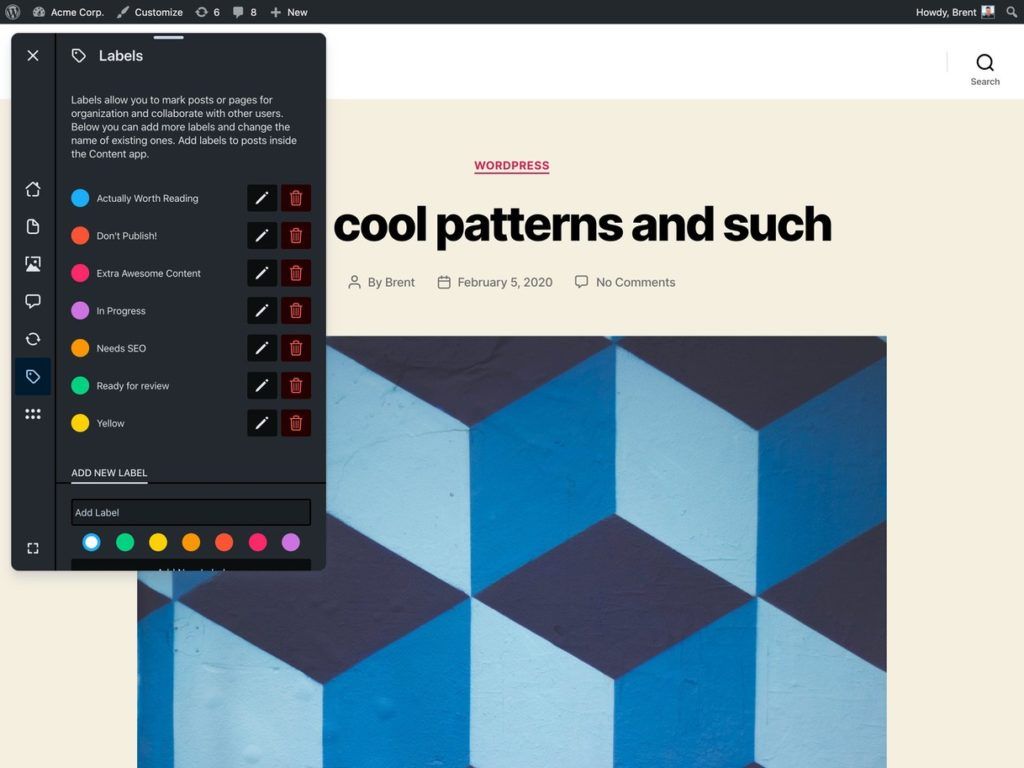Open the Home icon in panel sidebar
This screenshot has width=1024, height=768.
[33, 189]
